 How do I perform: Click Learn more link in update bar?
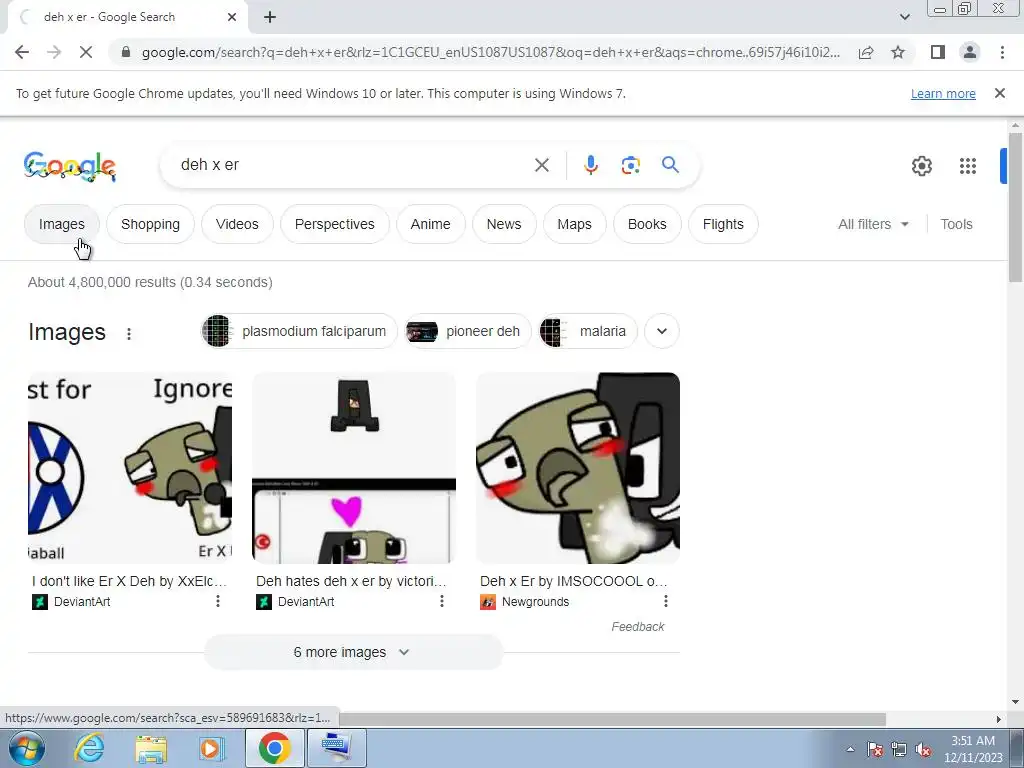pos(943,93)
